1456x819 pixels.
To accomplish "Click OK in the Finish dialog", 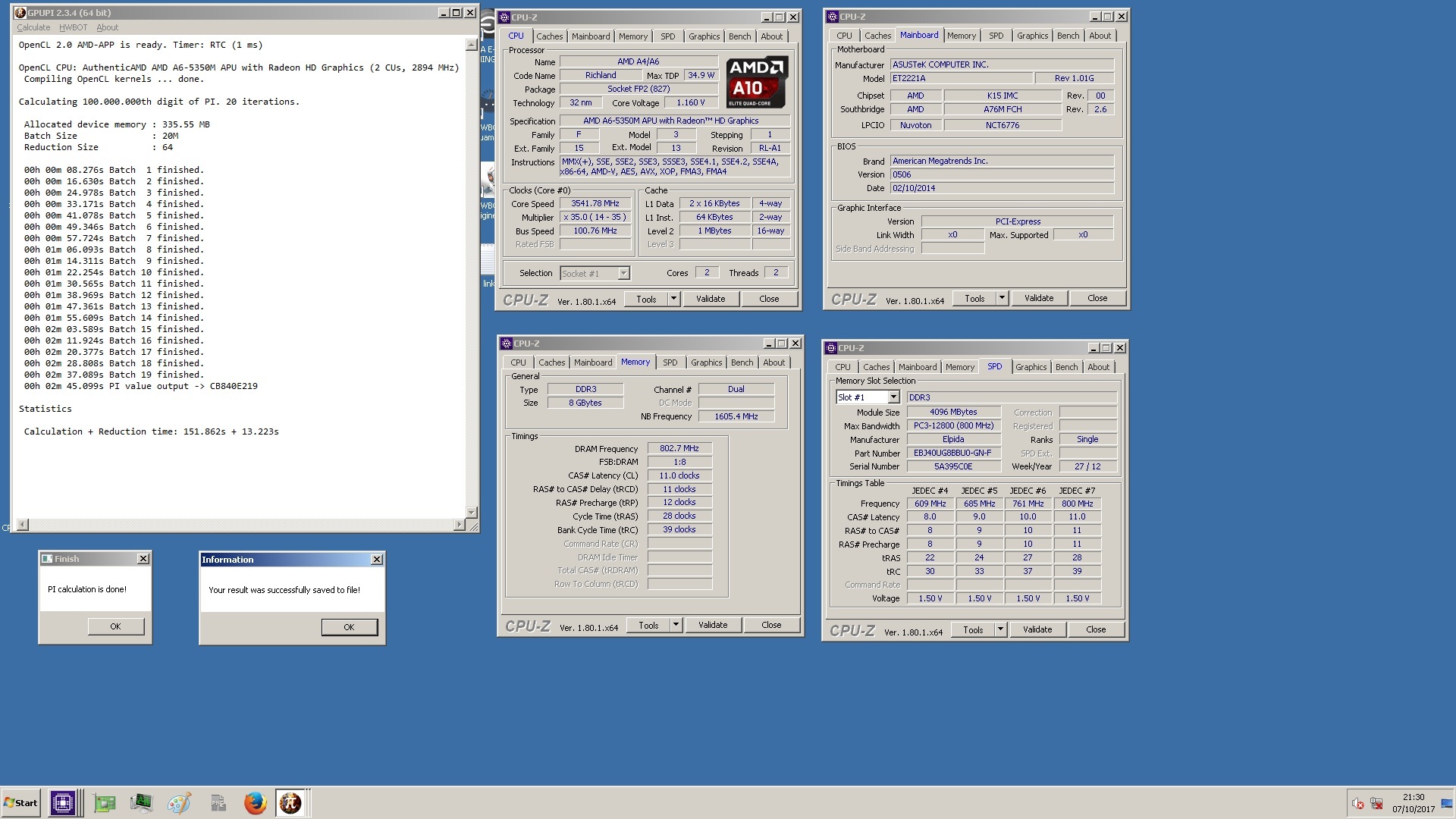I will click(x=115, y=626).
